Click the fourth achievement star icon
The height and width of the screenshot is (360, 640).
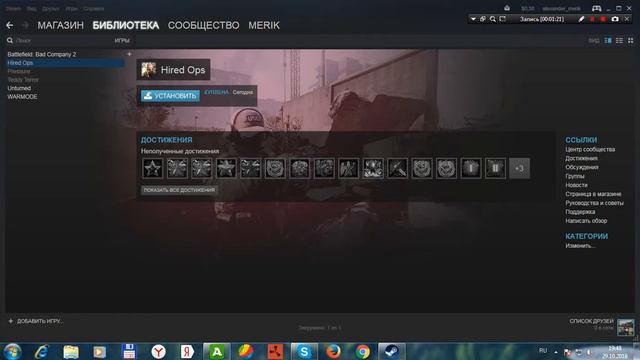click(x=226, y=168)
